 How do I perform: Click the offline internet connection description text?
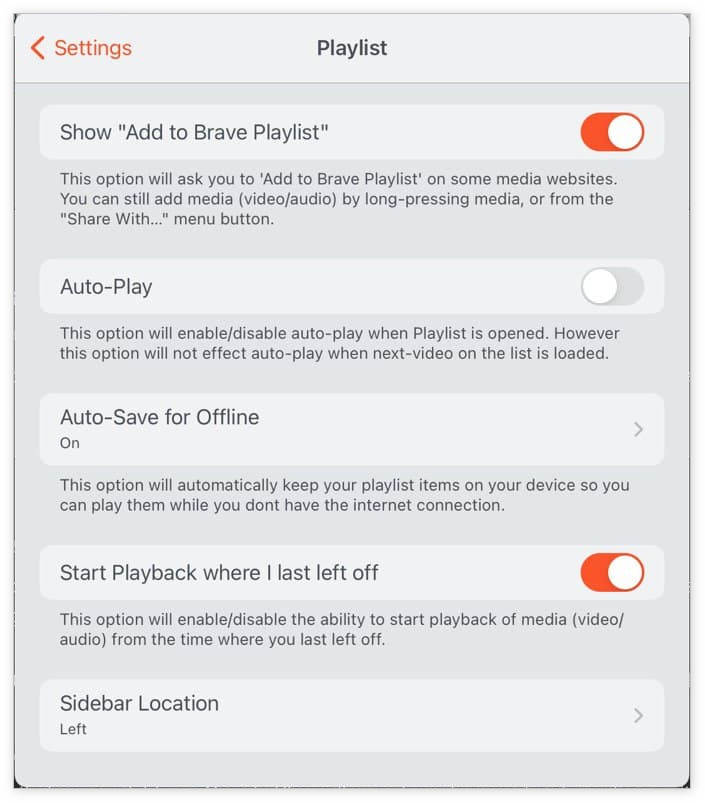point(344,495)
